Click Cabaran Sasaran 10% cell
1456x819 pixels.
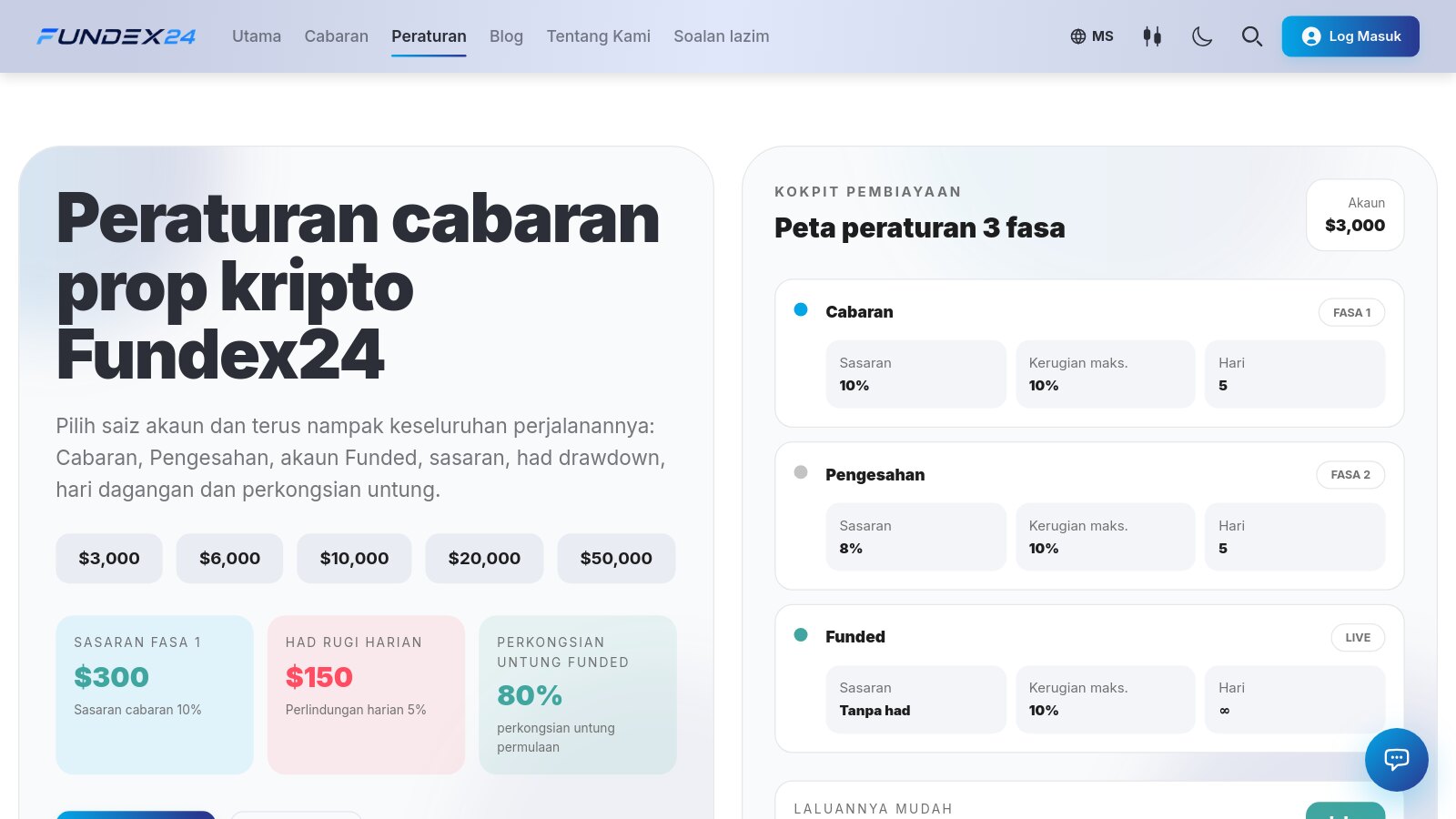915,374
